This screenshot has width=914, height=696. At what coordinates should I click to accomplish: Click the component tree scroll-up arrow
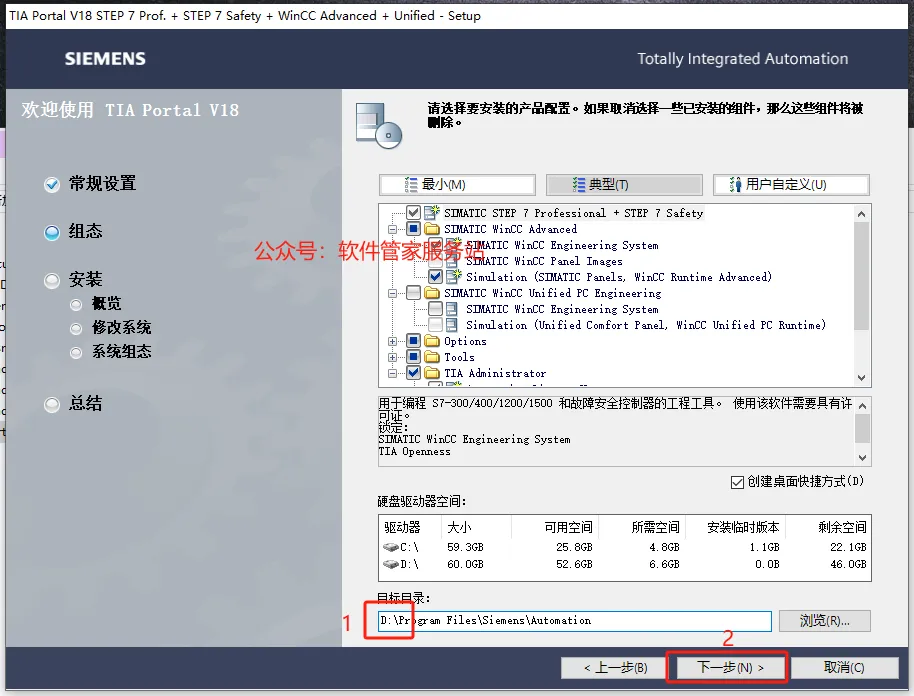(862, 214)
